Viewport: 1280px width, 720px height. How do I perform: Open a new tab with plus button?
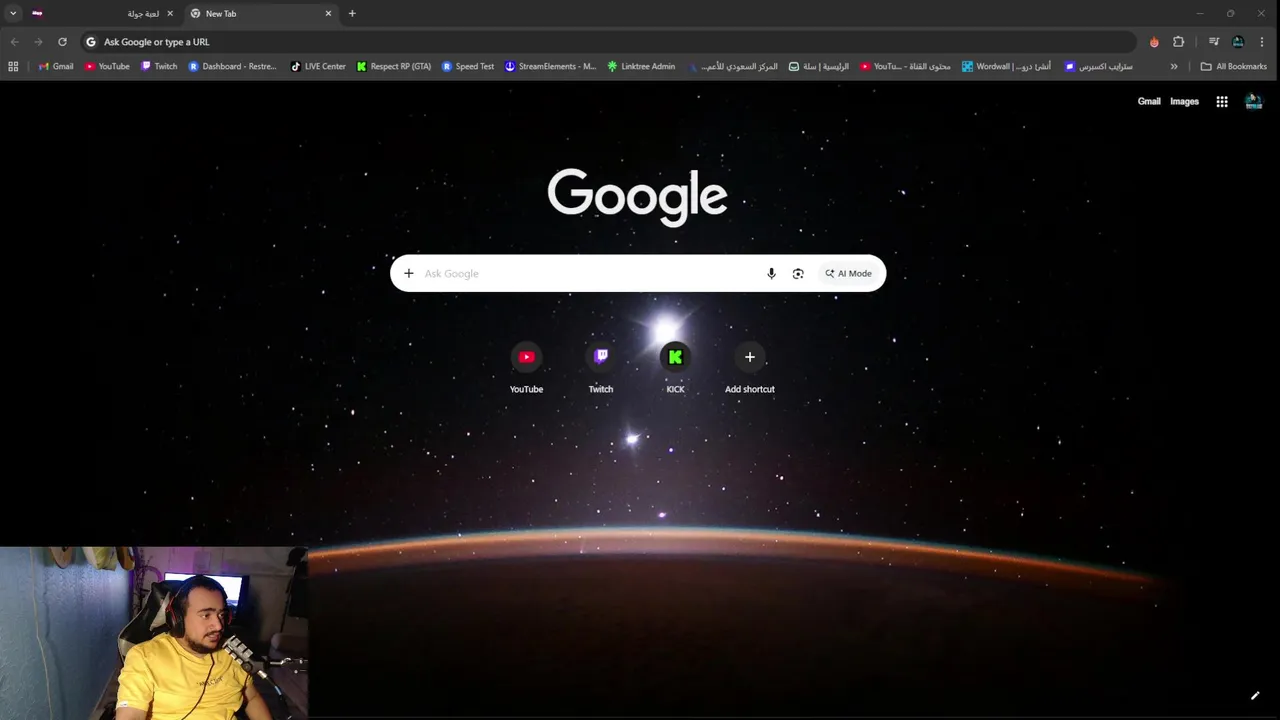(352, 14)
